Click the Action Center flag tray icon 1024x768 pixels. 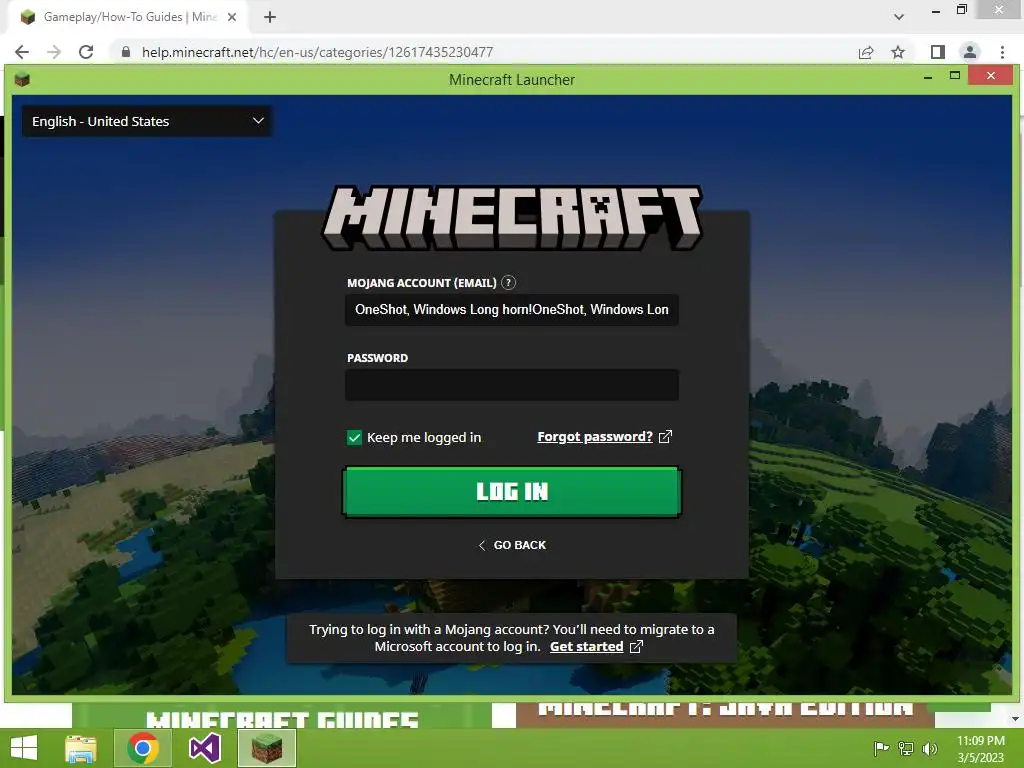click(x=881, y=748)
